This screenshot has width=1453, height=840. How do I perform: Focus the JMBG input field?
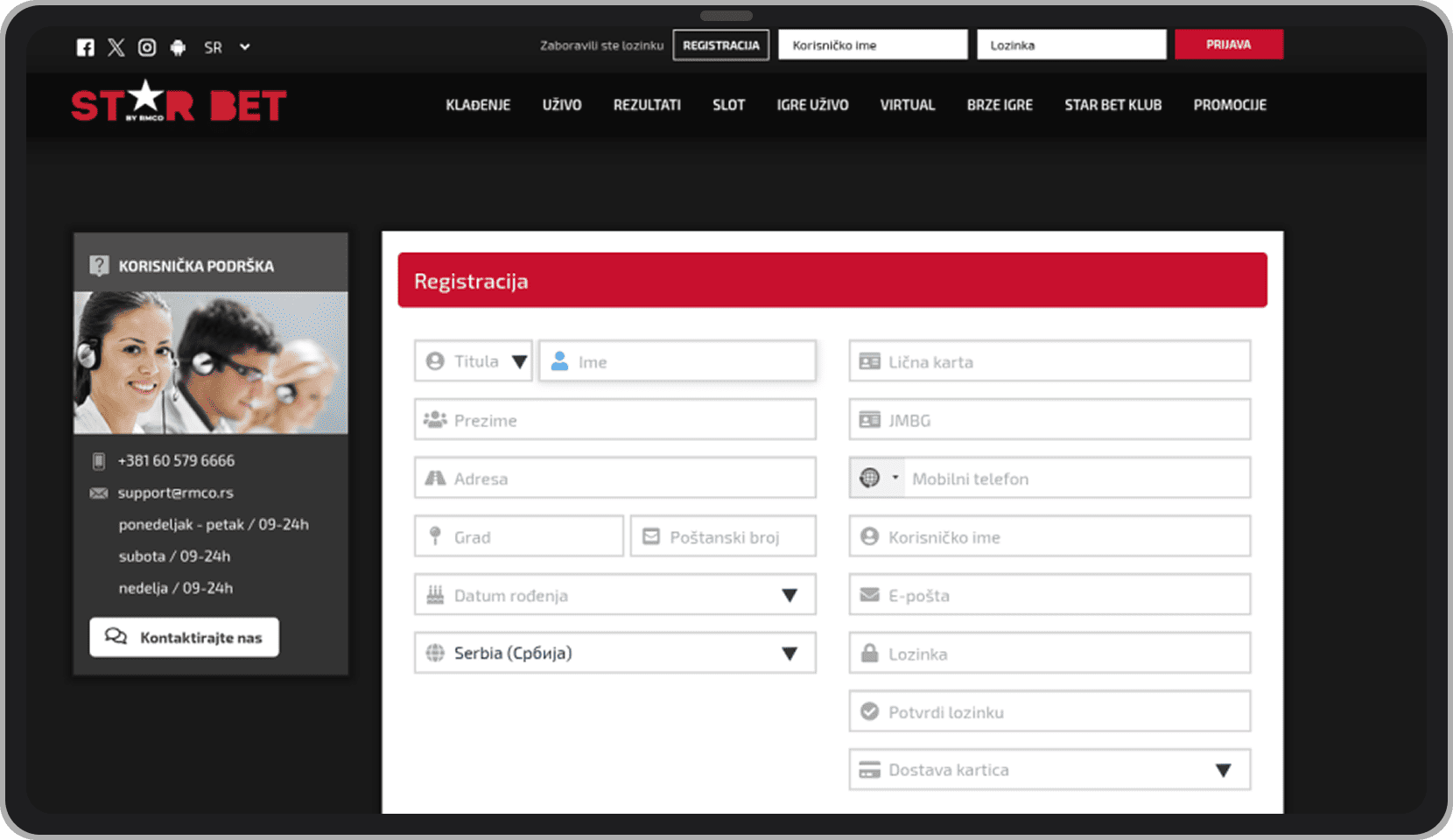pyautogui.click(x=1049, y=420)
